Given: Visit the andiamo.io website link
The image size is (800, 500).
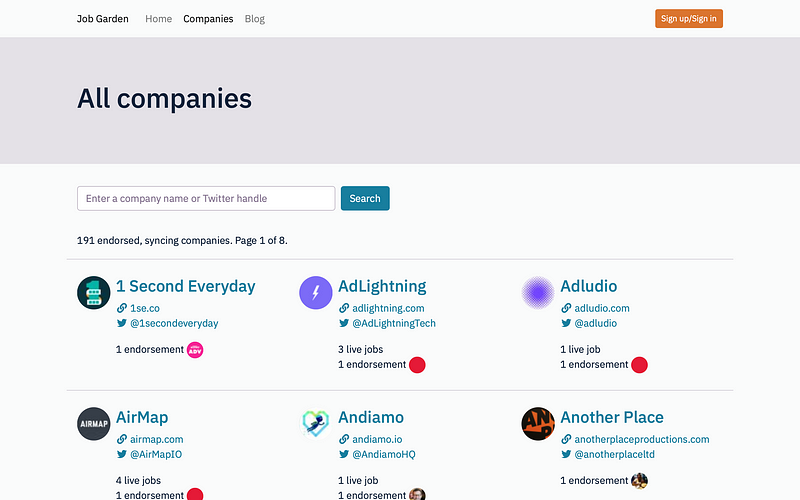Looking at the screenshot, I should pyautogui.click(x=377, y=439).
